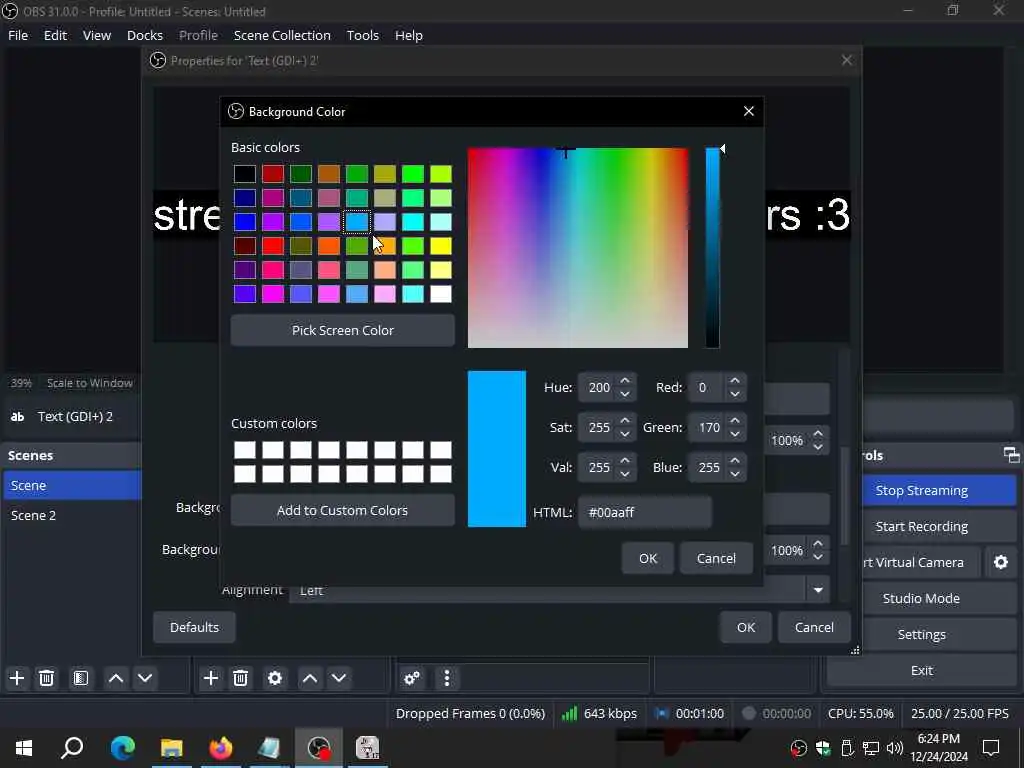Click Scale to Window preview option
This screenshot has height=768, width=1024.
tap(89, 383)
